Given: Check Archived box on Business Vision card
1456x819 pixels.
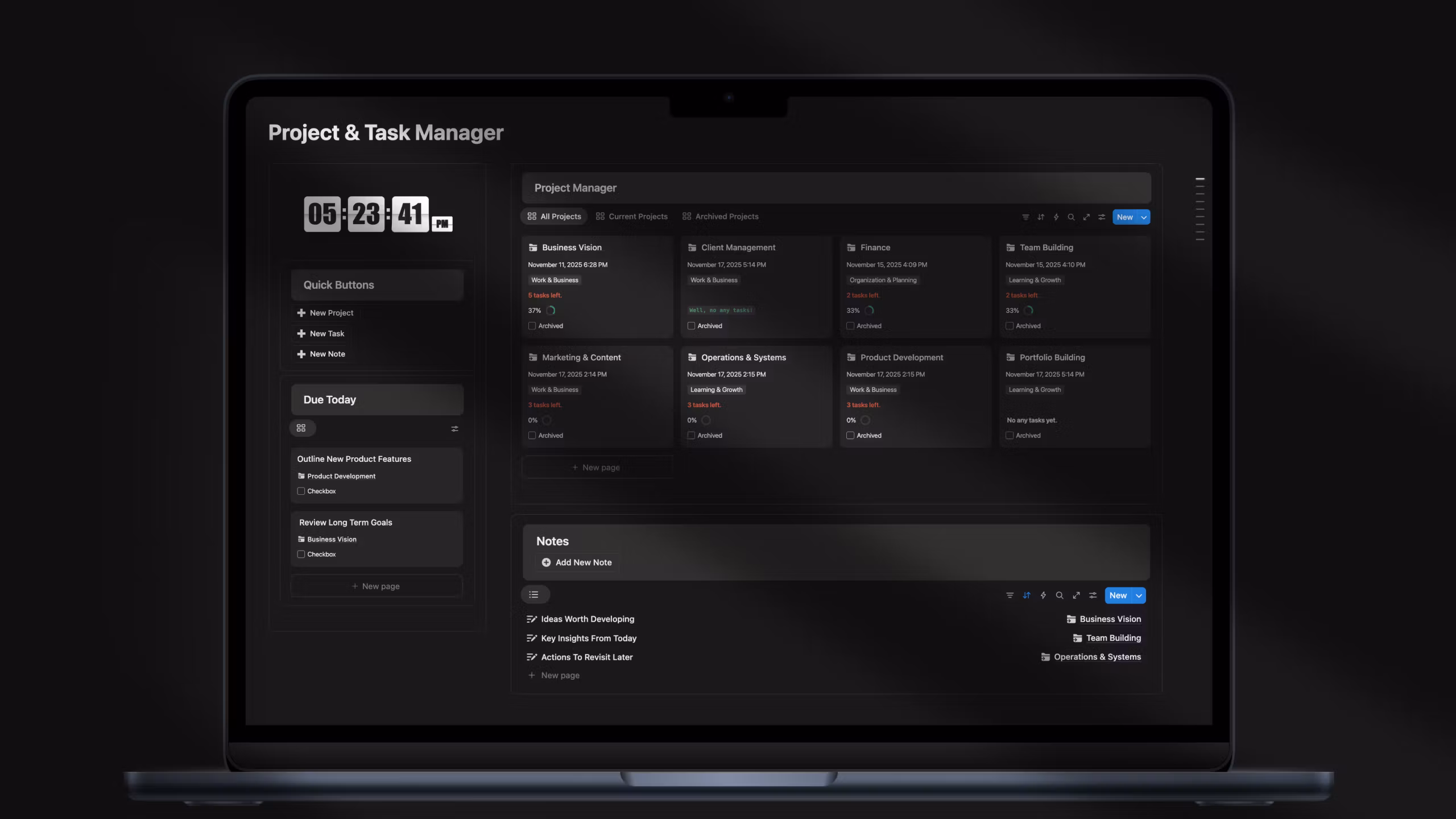Looking at the screenshot, I should click(x=532, y=326).
